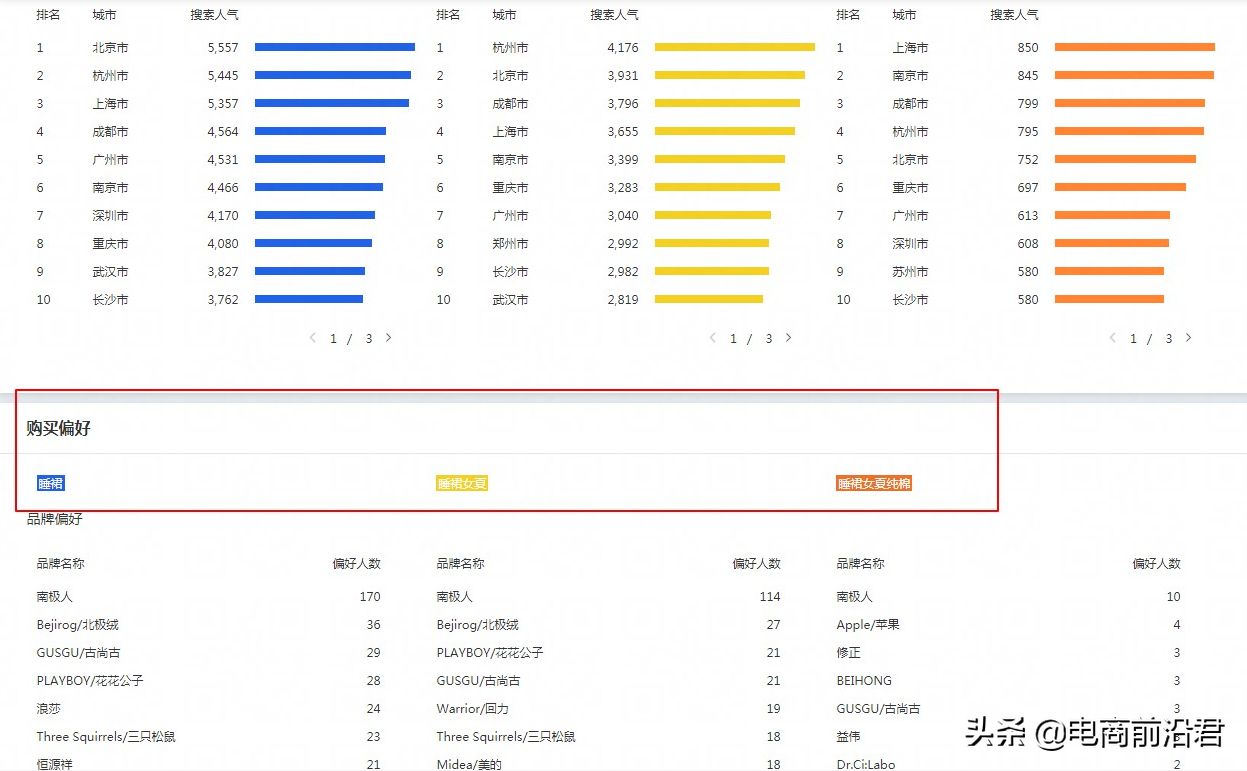Go to next page under blue-bar city table
Image resolution: width=1247 pixels, height=771 pixels.
coord(389,338)
